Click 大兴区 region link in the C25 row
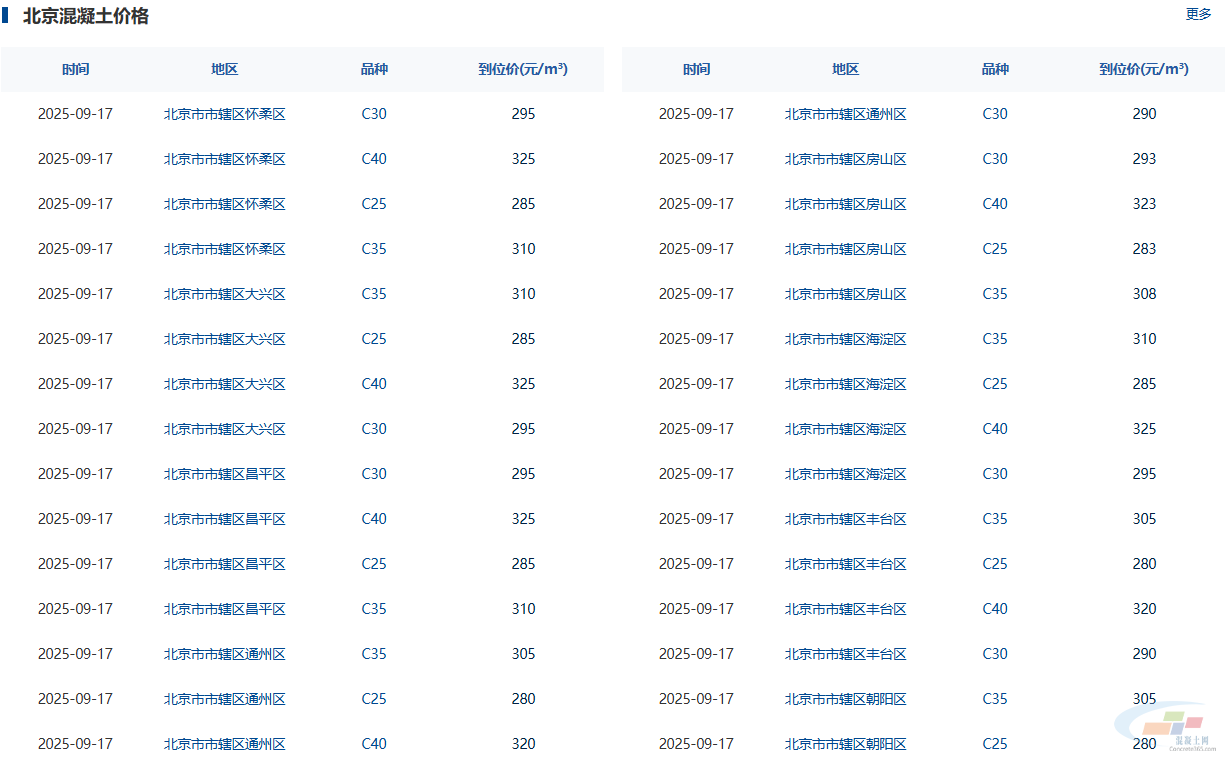 point(225,339)
